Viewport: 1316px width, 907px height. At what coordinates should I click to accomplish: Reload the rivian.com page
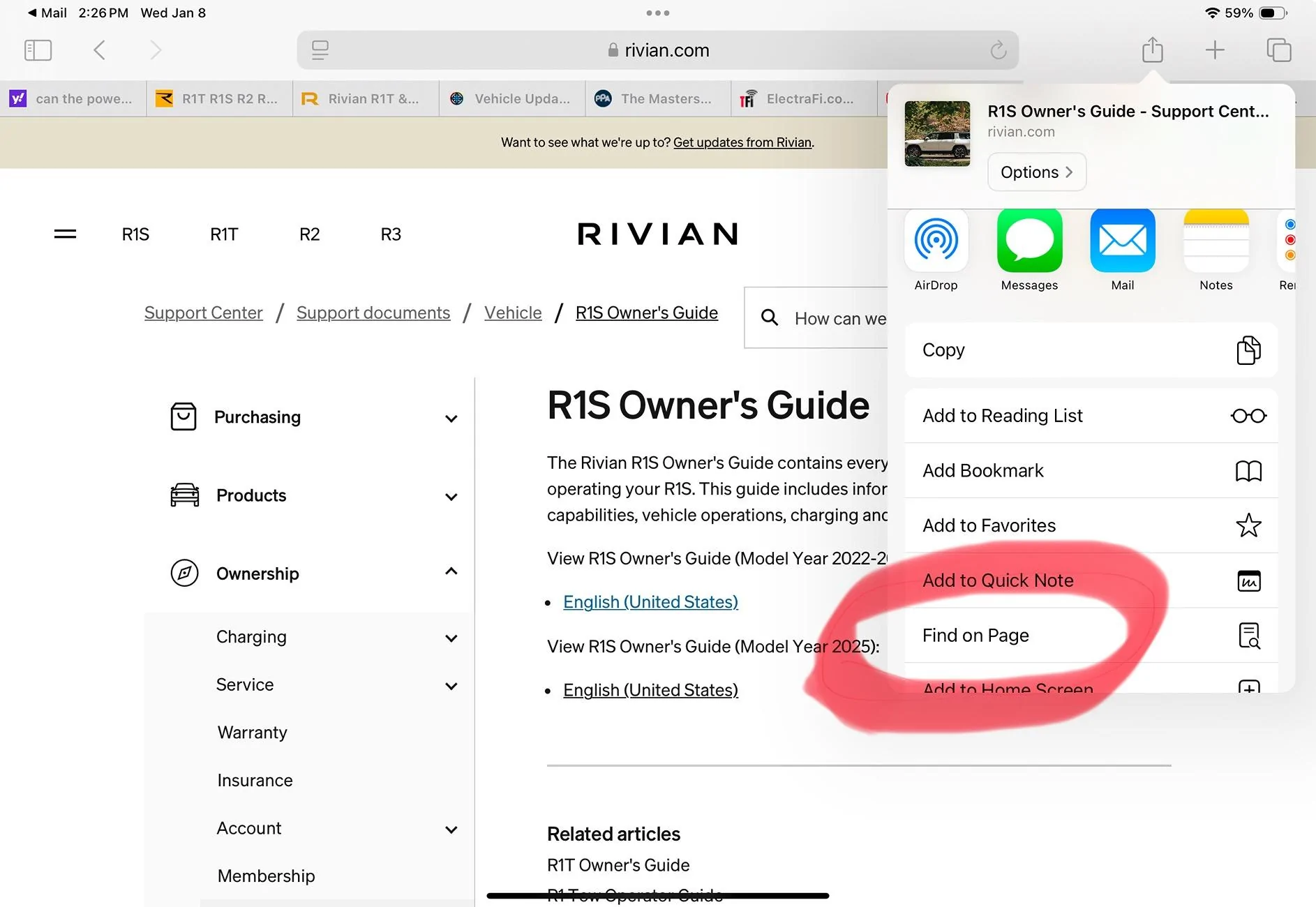point(999,50)
